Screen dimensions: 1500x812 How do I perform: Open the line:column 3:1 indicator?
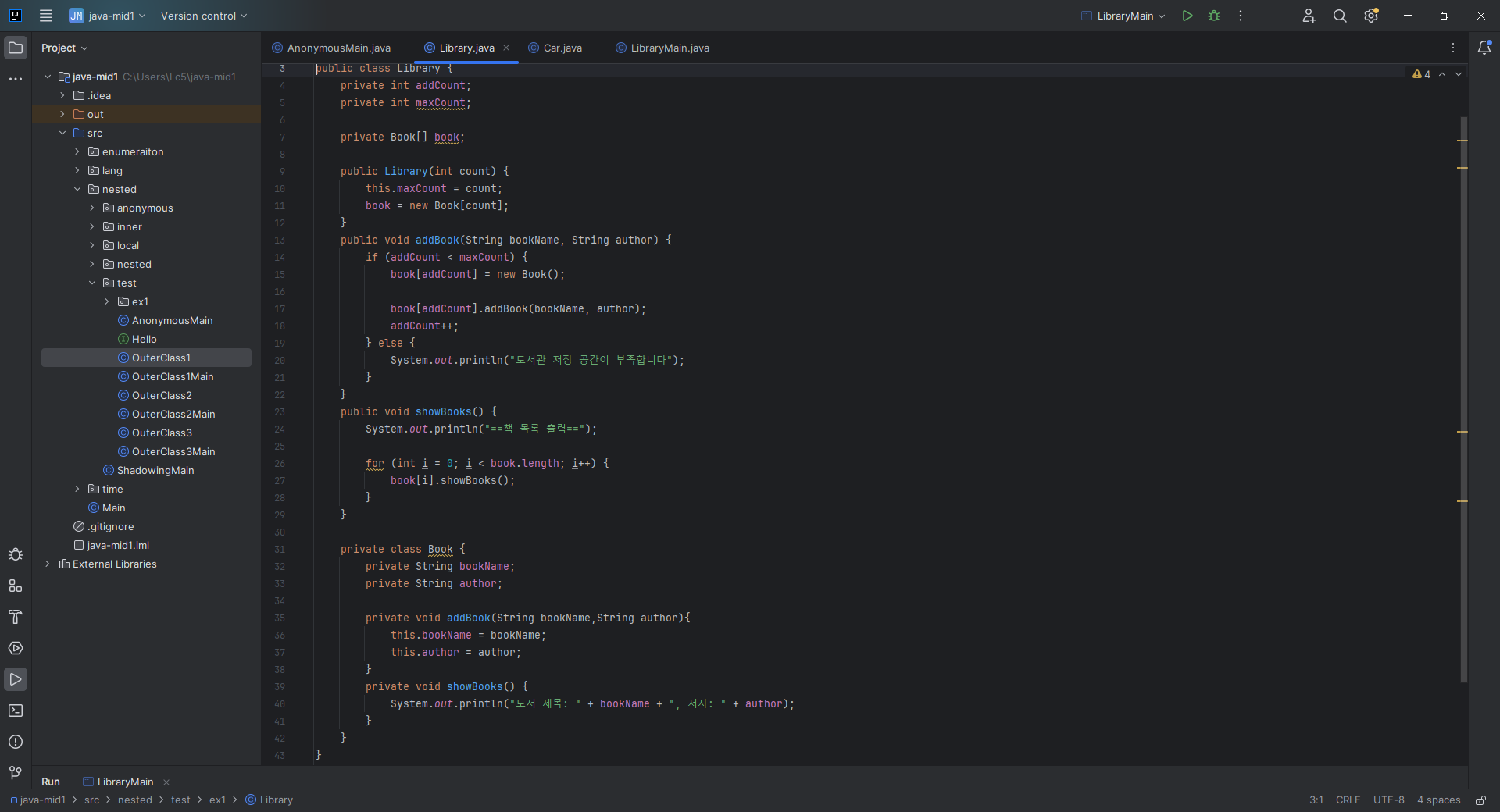[1316, 800]
